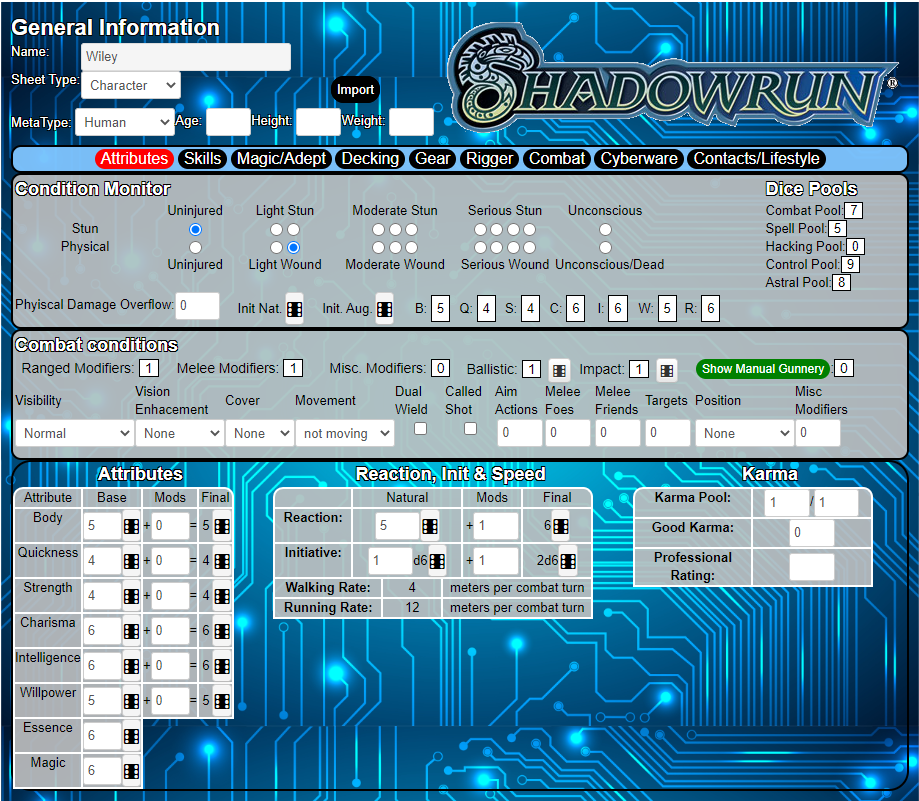
Task: Click the Impact dice icon
Action: pyautogui.click(x=667, y=370)
